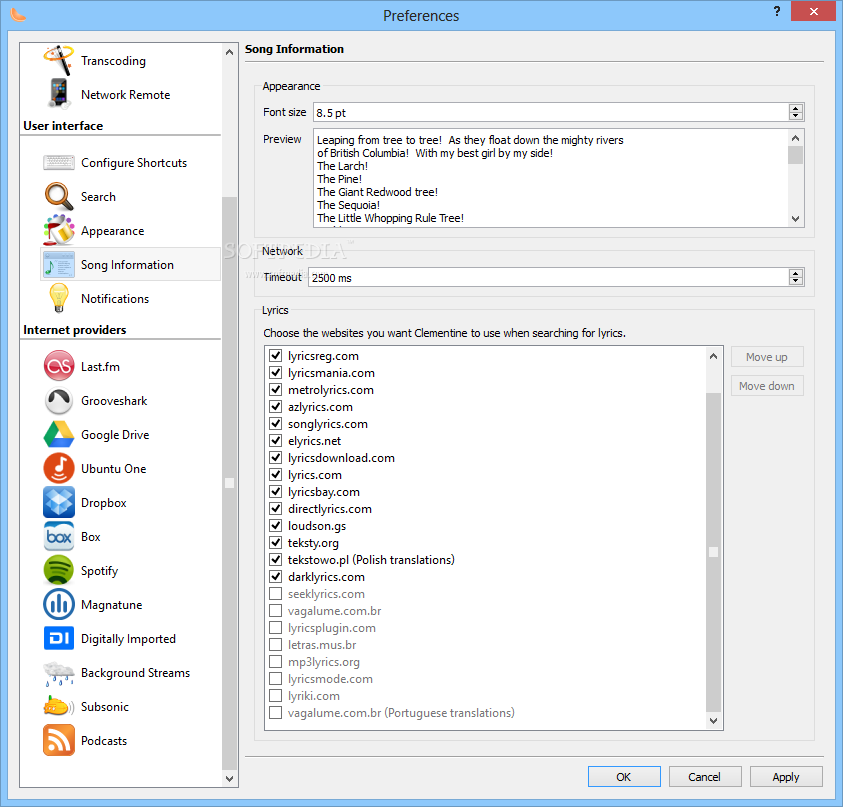Switch to Notifications settings page

click(115, 298)
